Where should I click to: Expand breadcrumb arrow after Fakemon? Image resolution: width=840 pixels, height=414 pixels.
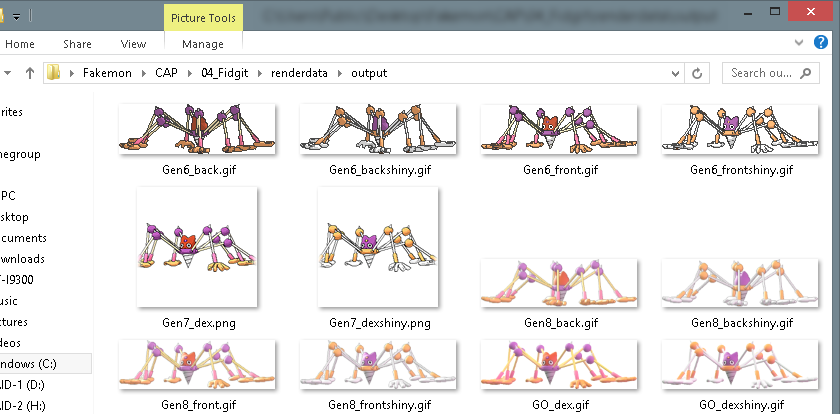[x=144, y=73]
